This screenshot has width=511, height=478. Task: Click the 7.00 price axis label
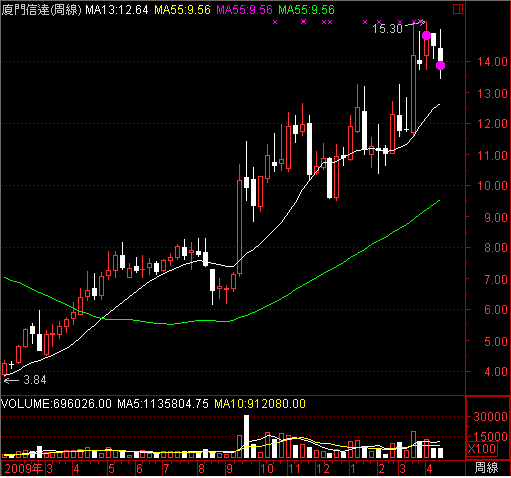coord(496,280)
